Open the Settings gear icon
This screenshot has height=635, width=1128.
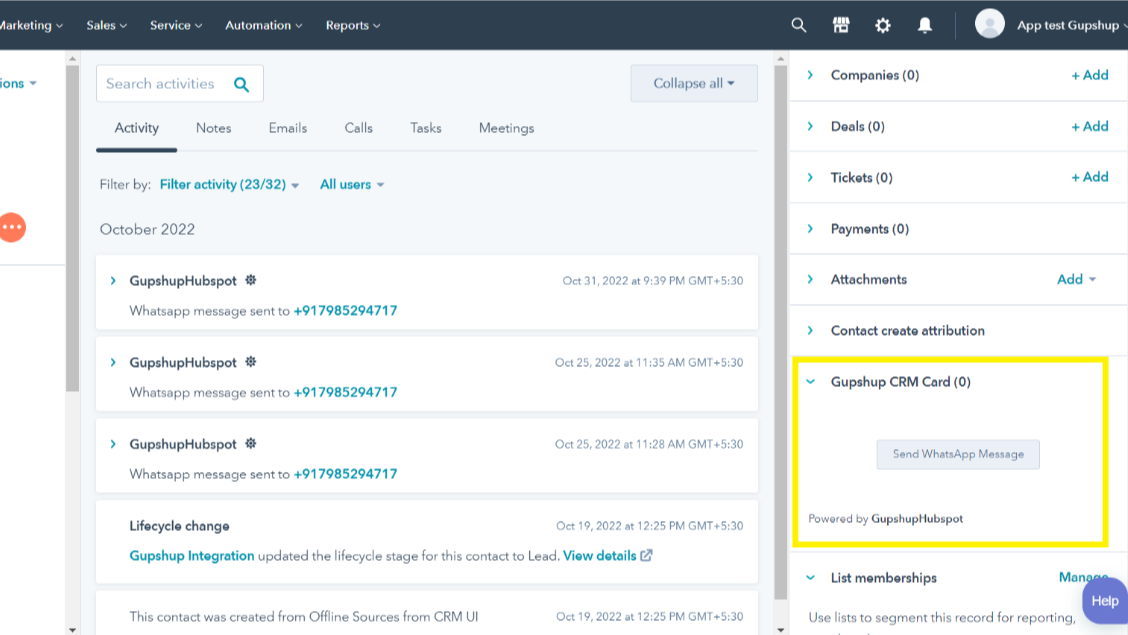(x=883, y=24)
